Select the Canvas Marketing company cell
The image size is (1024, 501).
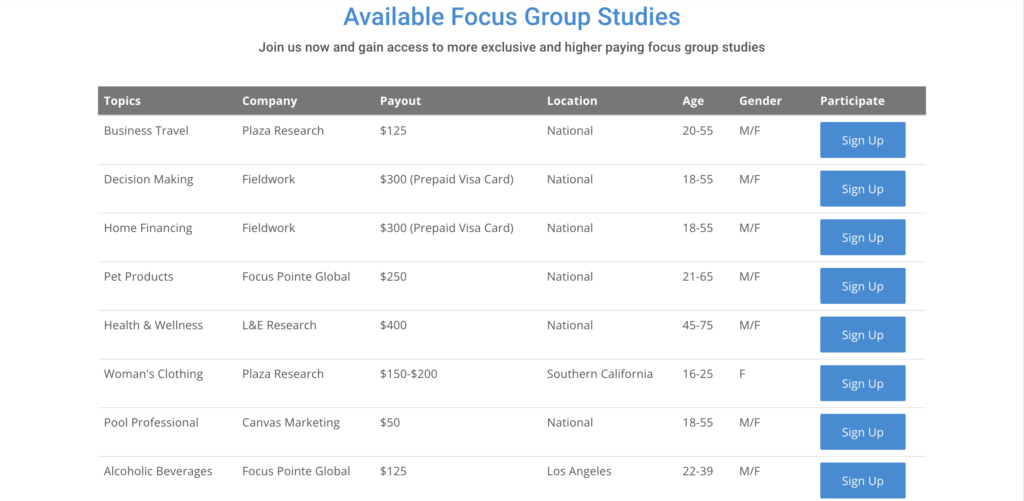291,423
